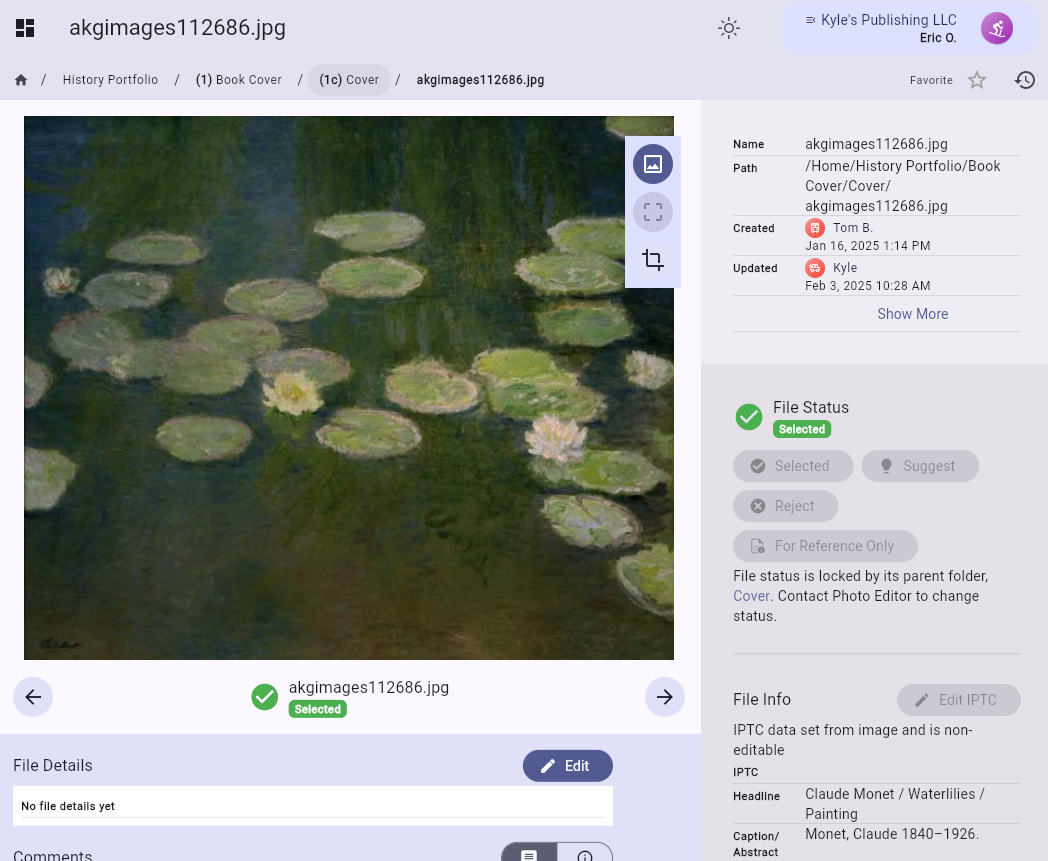Image resolution: width=1048 pixels, height=861 pixels.
Task: Click the created date Jan 16, 2025 1:14 PM
Action: pos(868,246)
